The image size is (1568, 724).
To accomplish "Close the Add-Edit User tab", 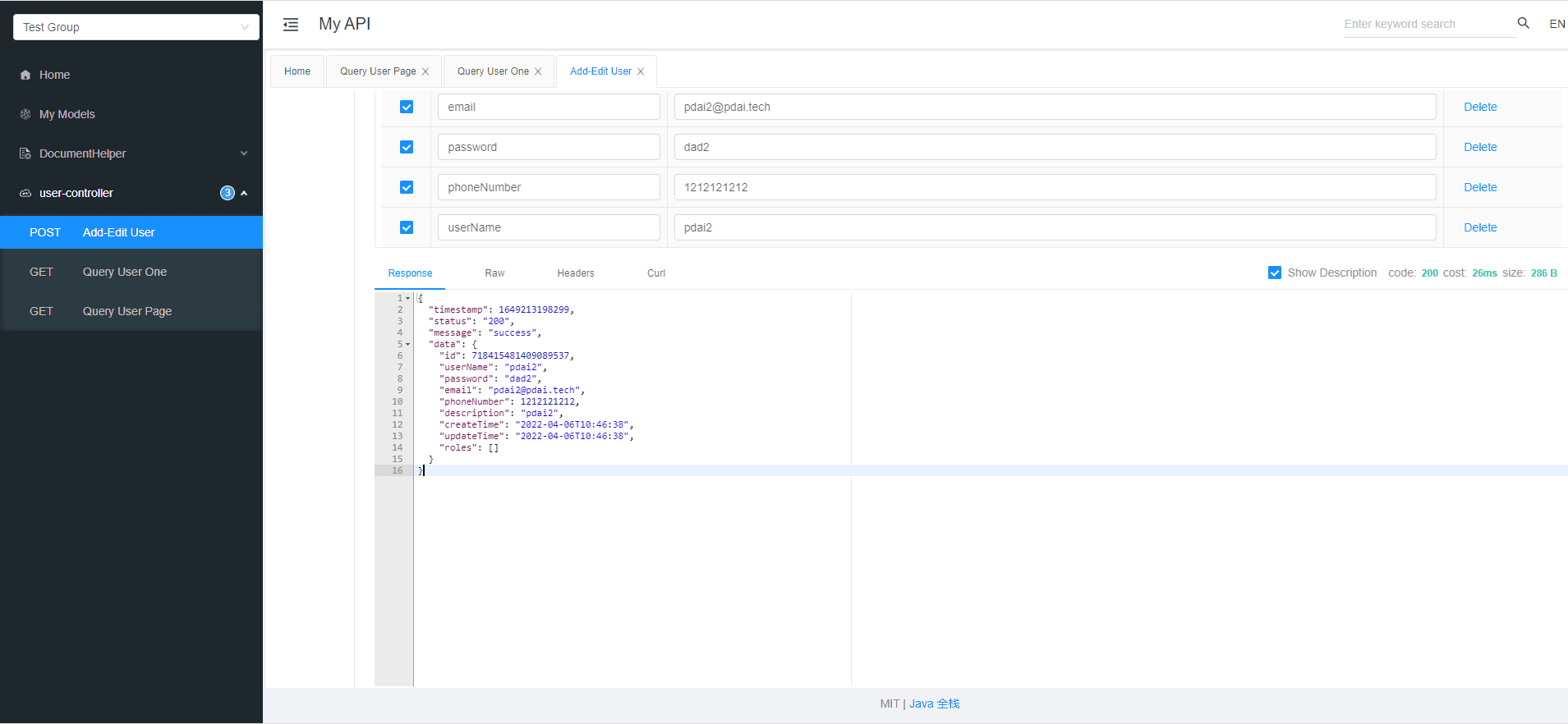I will point(641,71).
